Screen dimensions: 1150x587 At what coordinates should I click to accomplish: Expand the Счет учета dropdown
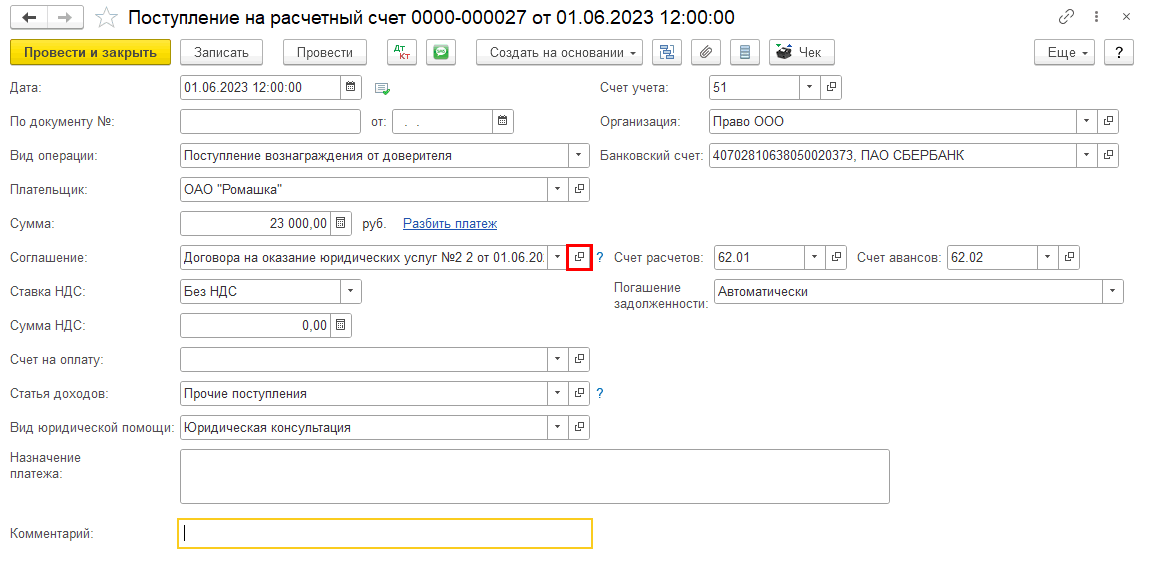[x=809, y=87]
